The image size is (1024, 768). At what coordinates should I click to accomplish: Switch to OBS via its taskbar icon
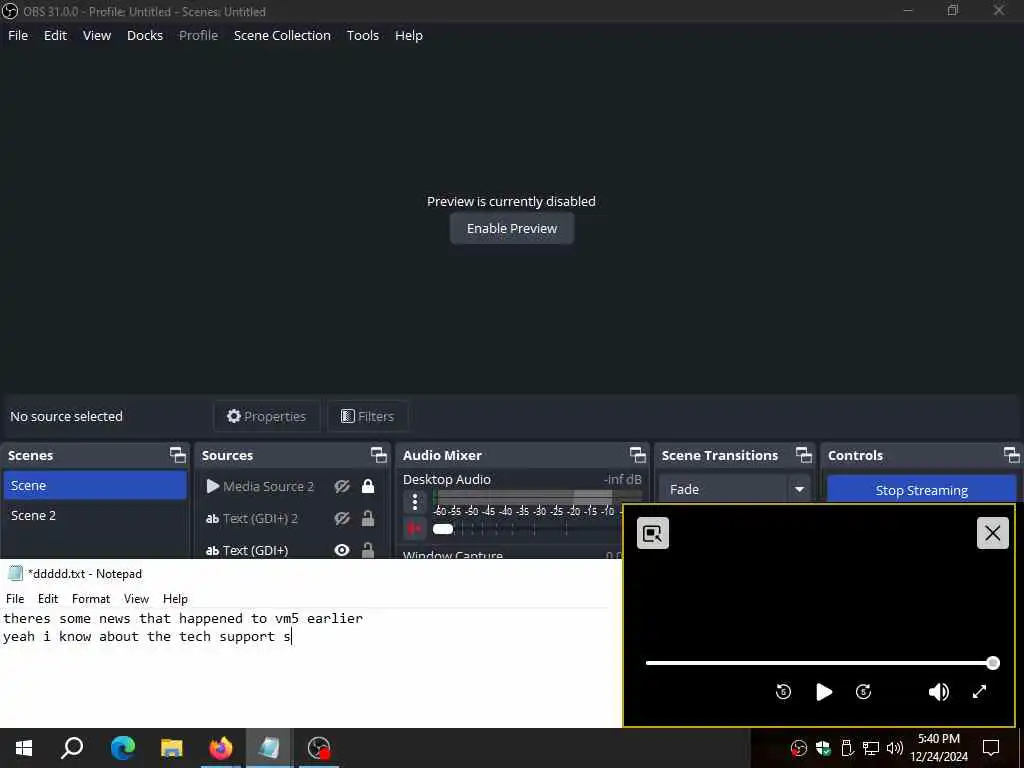[x=319, y=748]
